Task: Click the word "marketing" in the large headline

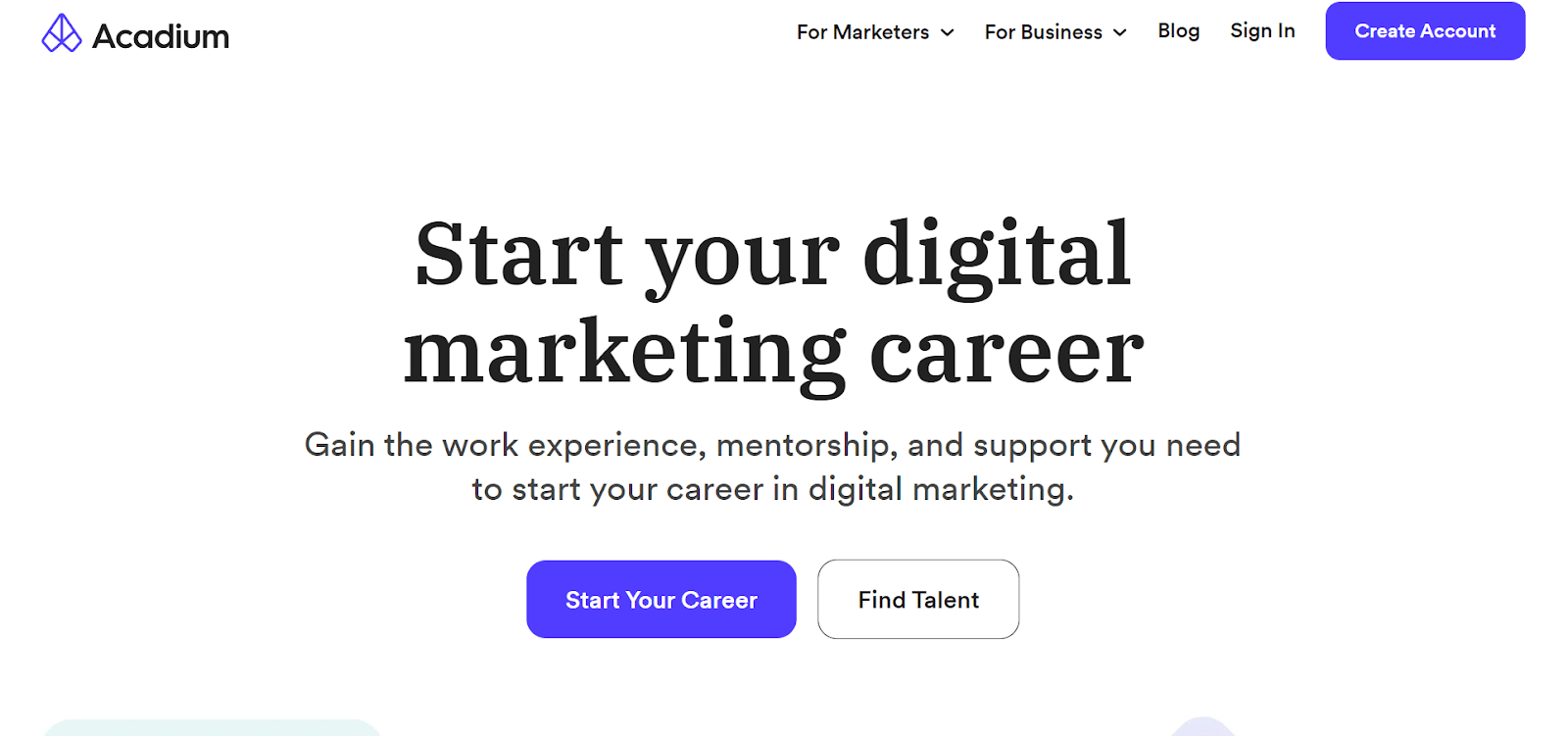Action: [x=624, y=355]
